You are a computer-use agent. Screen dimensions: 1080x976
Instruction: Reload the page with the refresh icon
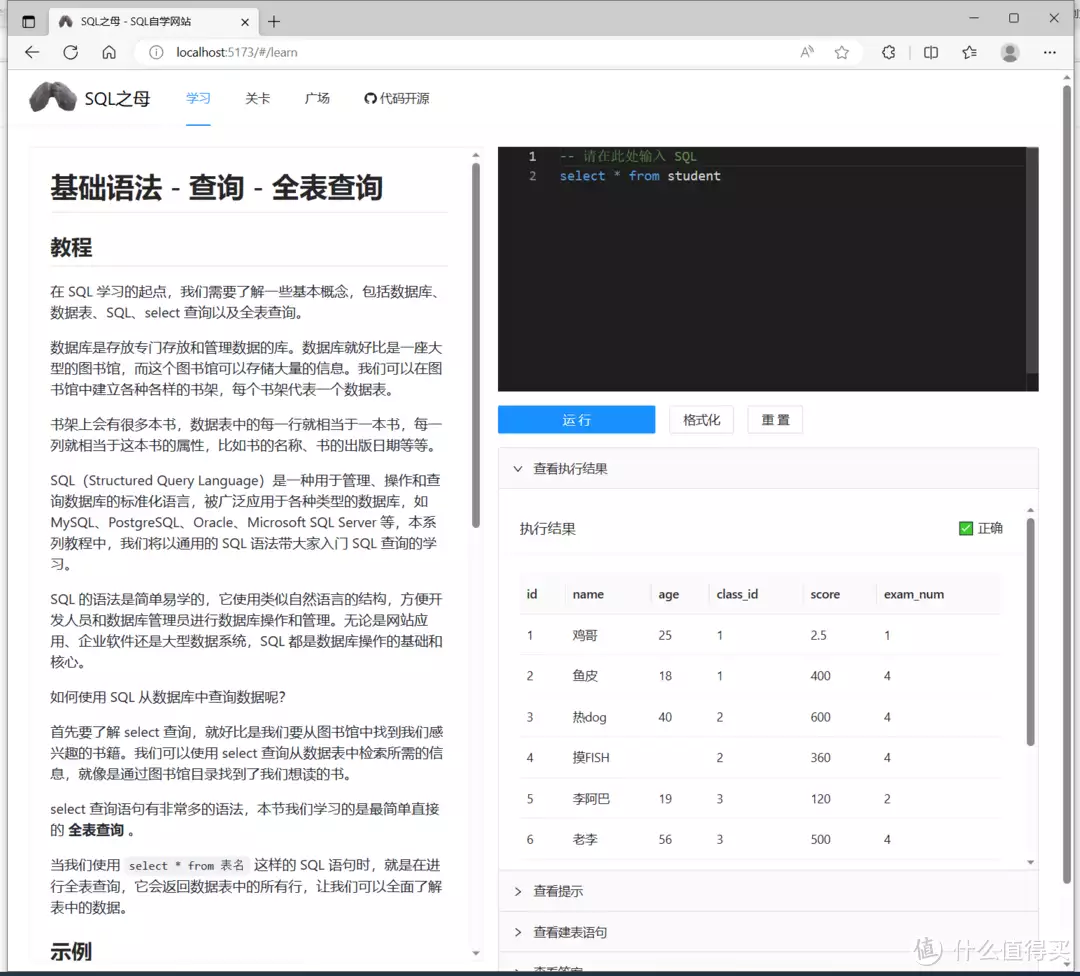coord(70,52)
